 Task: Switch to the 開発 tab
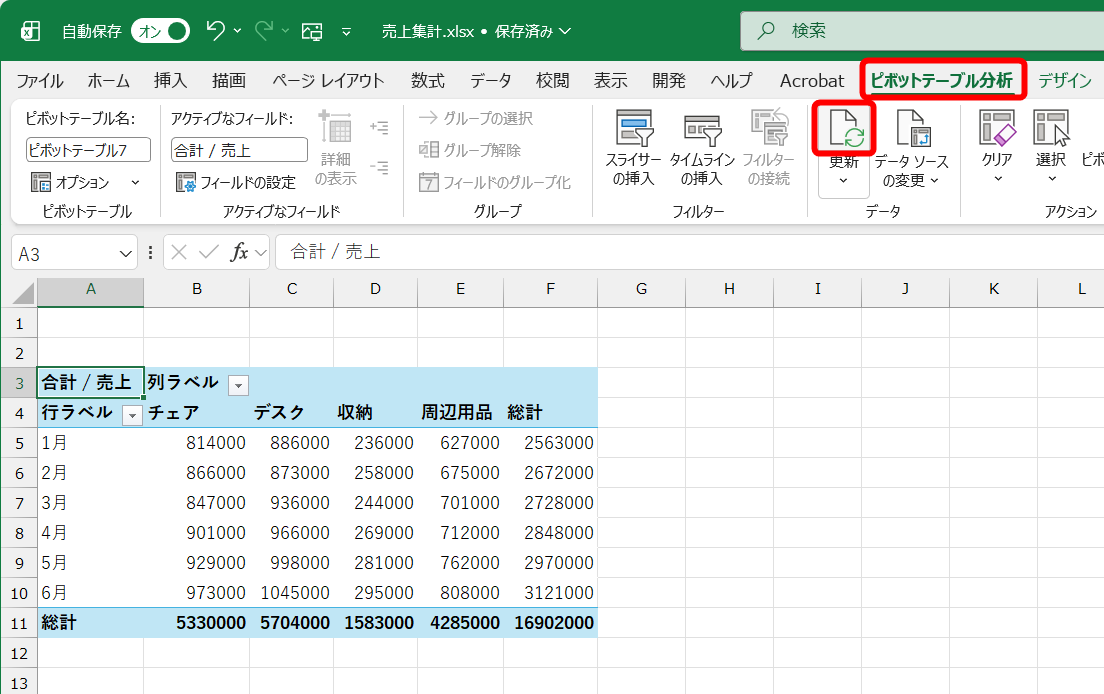pyautogui.click(x=669, y=81)
